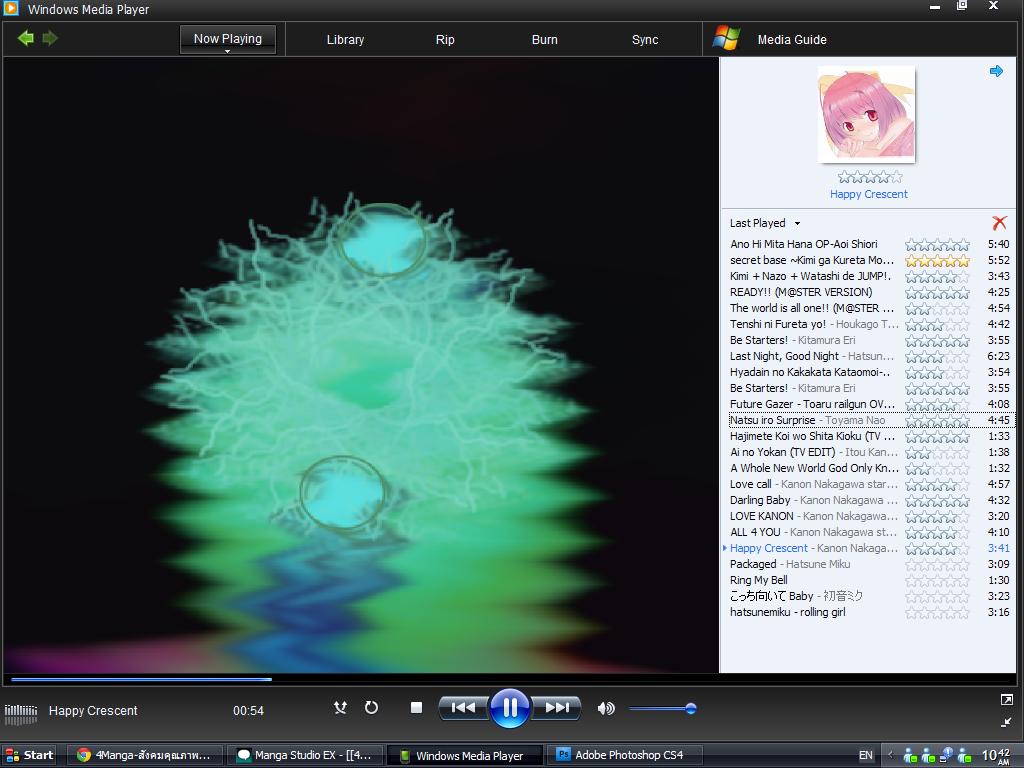The image size is (1024, 768).
Task: Stop playback with the square button
Action: (416, 707)
